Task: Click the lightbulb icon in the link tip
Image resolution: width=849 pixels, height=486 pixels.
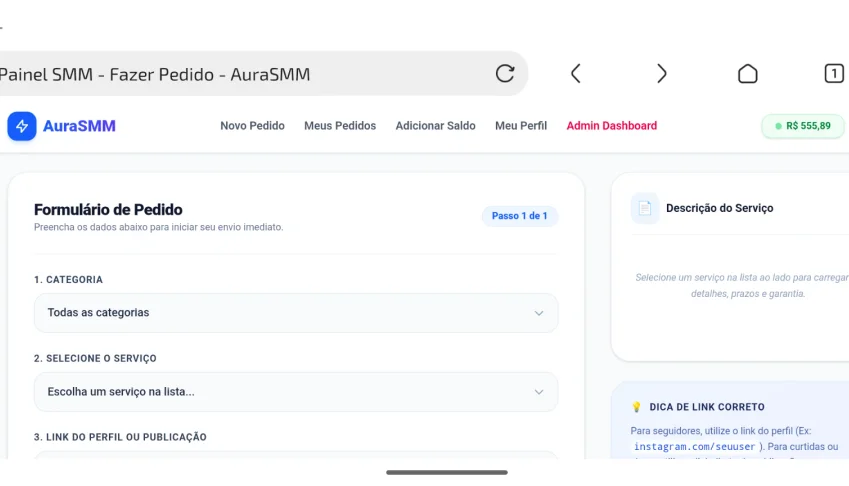Action: click(x=636, y=407)
